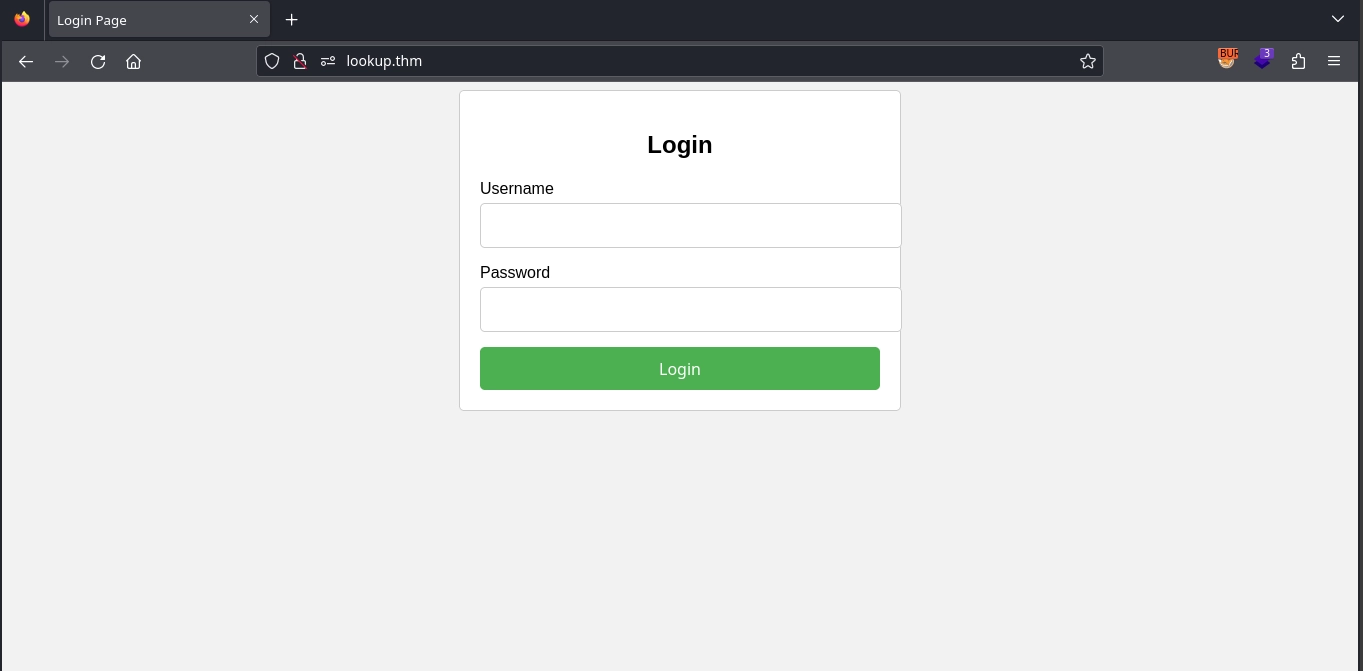Click the lookup.thm address bar text
Viewport: 1363px width, 671px height.
click(384, 61)
